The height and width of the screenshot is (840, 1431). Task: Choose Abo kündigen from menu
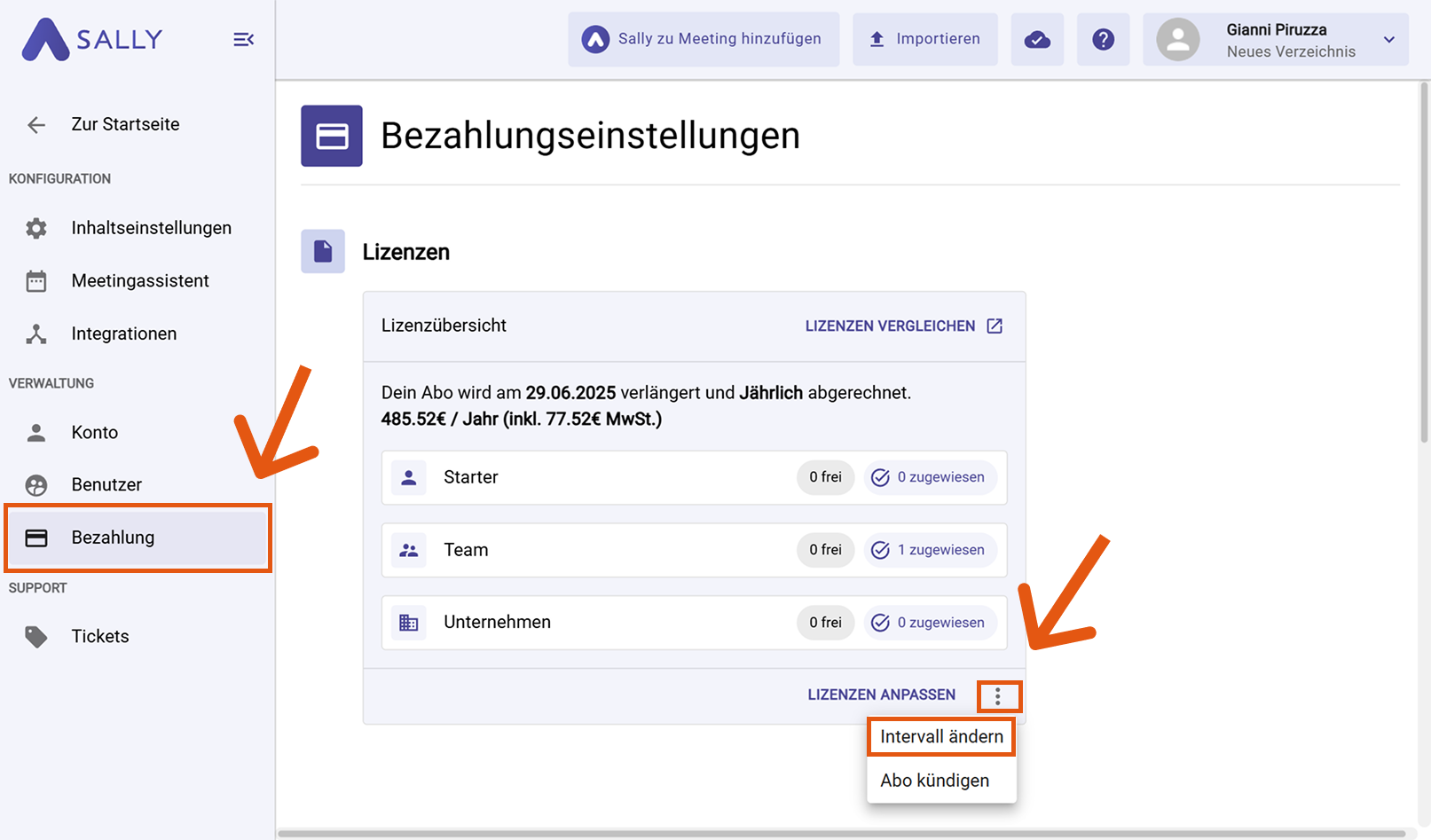tap(941, 781)
